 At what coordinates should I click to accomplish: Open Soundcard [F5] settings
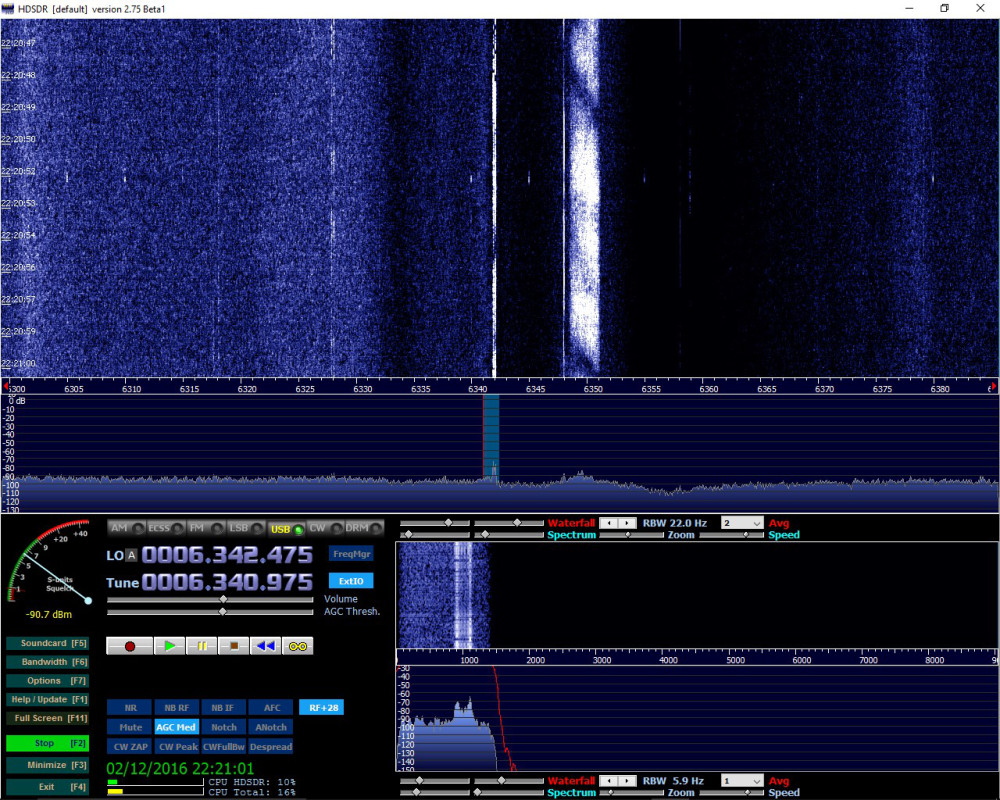coord(47,643)
